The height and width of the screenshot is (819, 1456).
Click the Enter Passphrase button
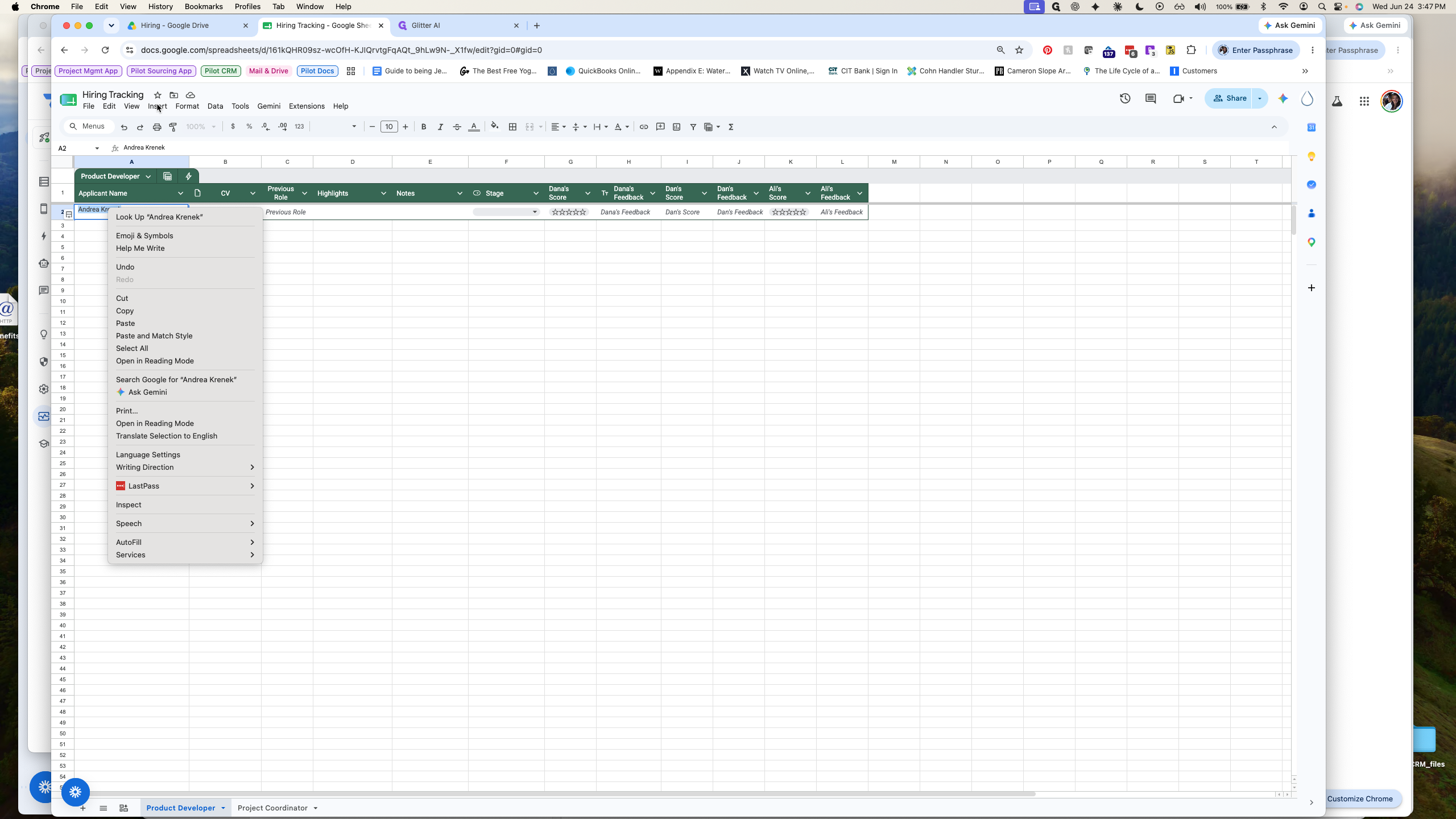(x=1256, y=50)
